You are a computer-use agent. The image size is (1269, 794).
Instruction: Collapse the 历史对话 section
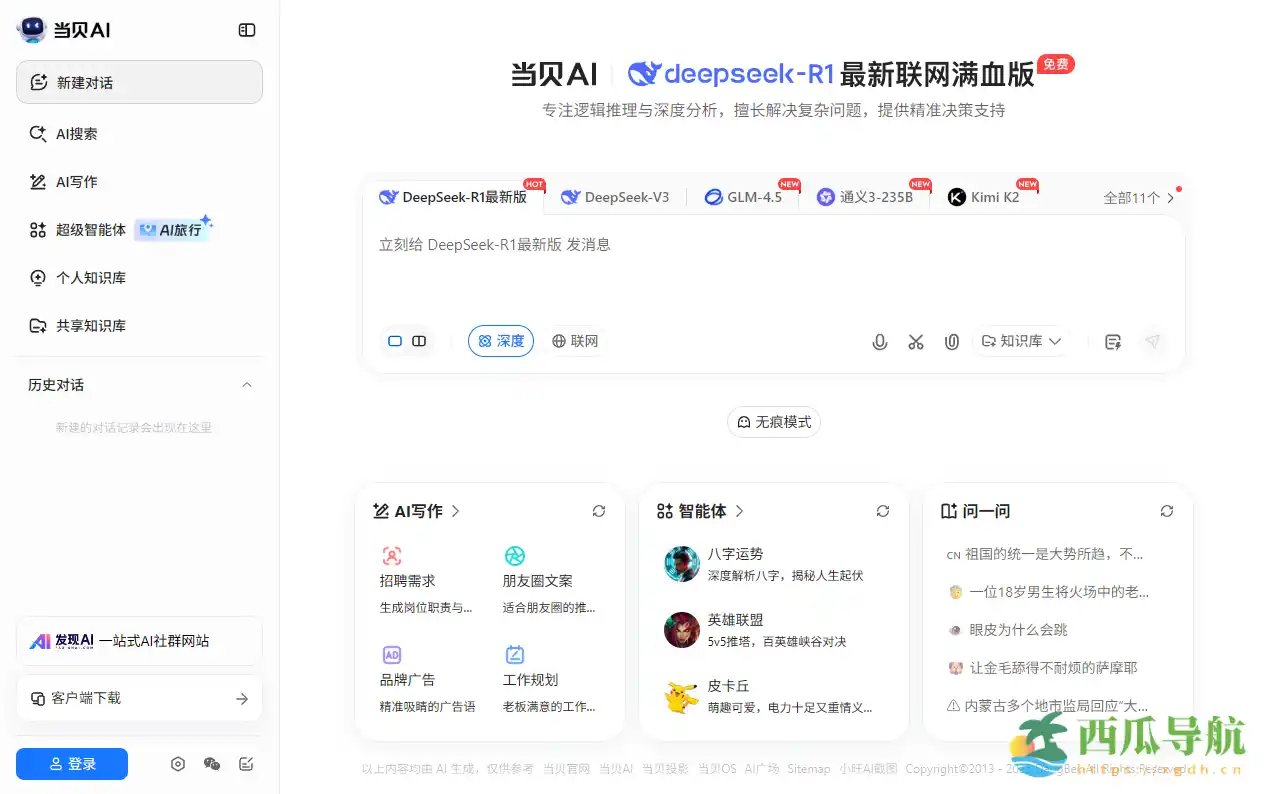pyautogui.click(x=247, y=385)
